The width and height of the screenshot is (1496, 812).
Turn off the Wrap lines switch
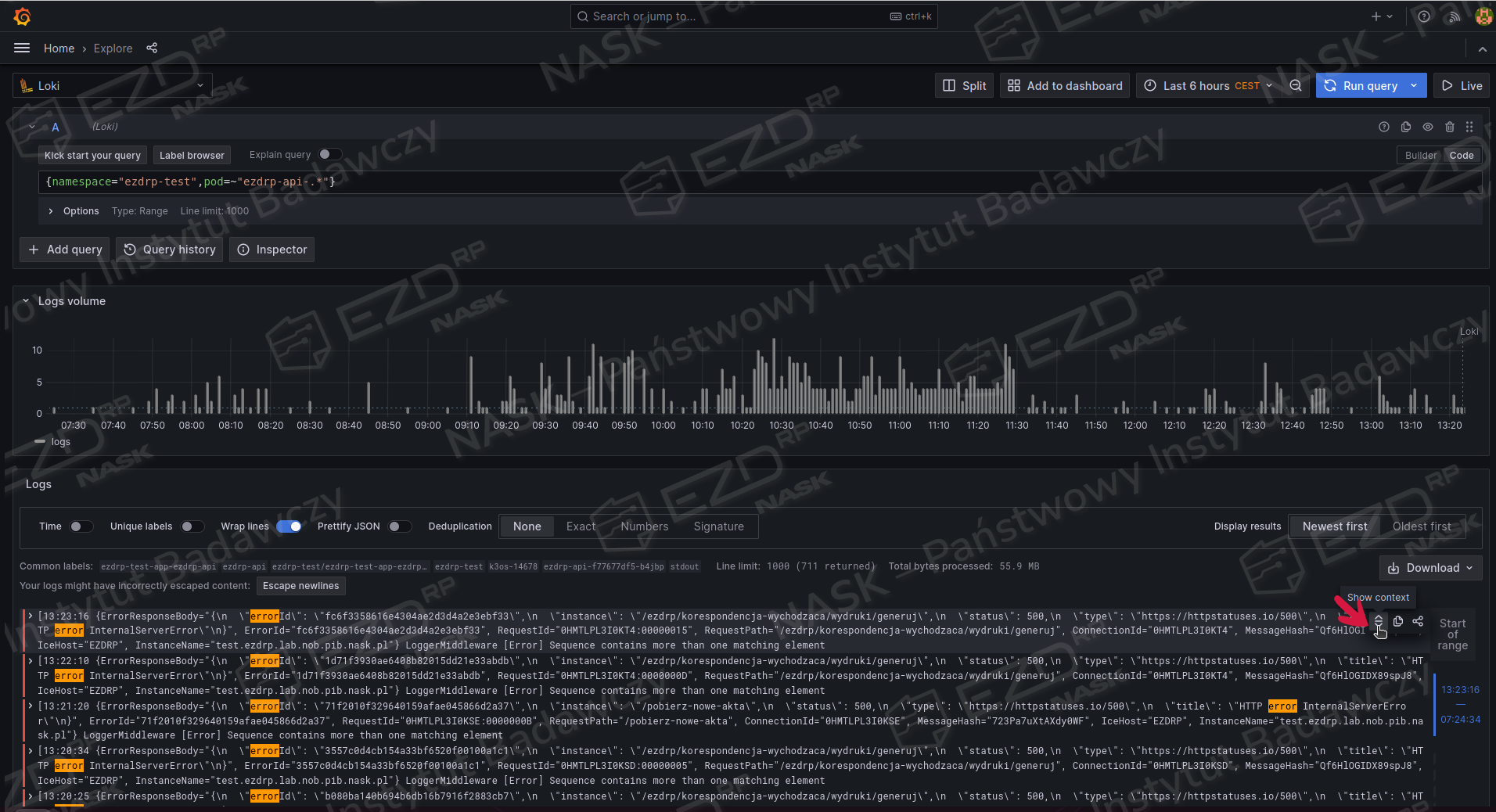click(x=289, y=526)
